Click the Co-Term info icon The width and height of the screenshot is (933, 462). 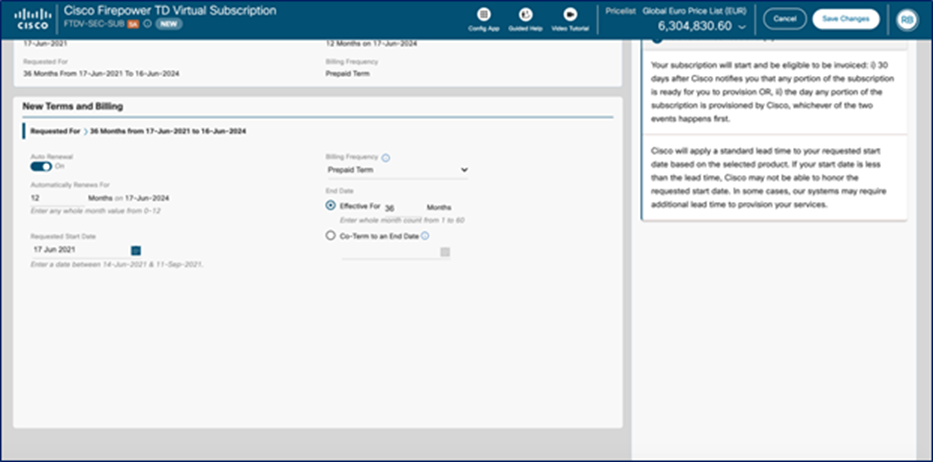click(x=425, y=236)
